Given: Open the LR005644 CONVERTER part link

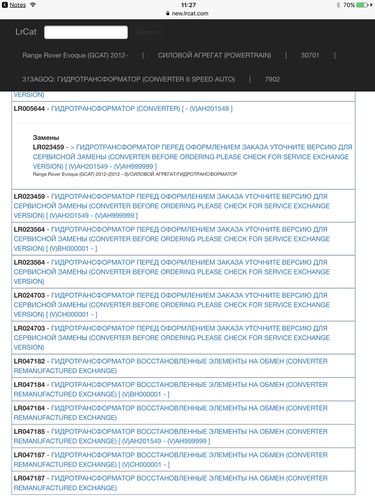Looking at the screenshot, I should [142, 109].
